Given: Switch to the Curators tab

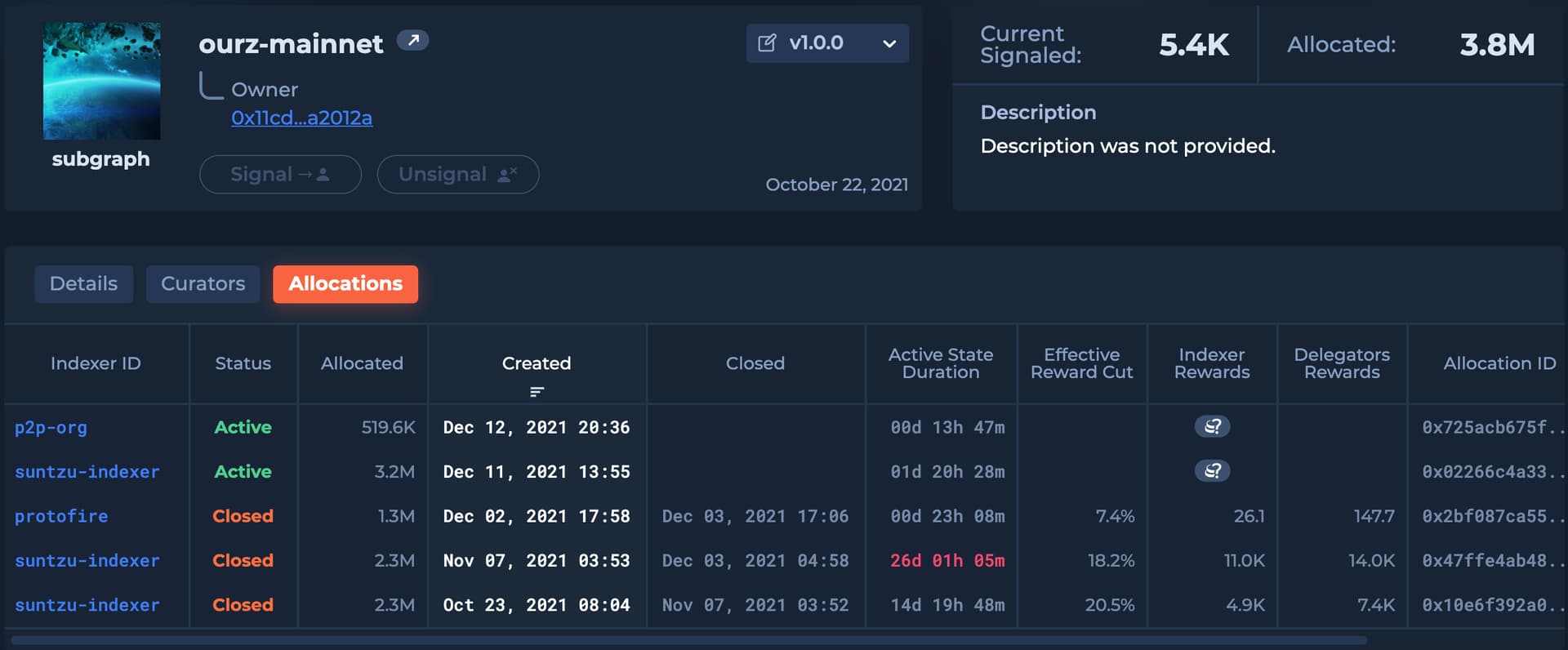Looking at the screenshot, I should point(203,284).
